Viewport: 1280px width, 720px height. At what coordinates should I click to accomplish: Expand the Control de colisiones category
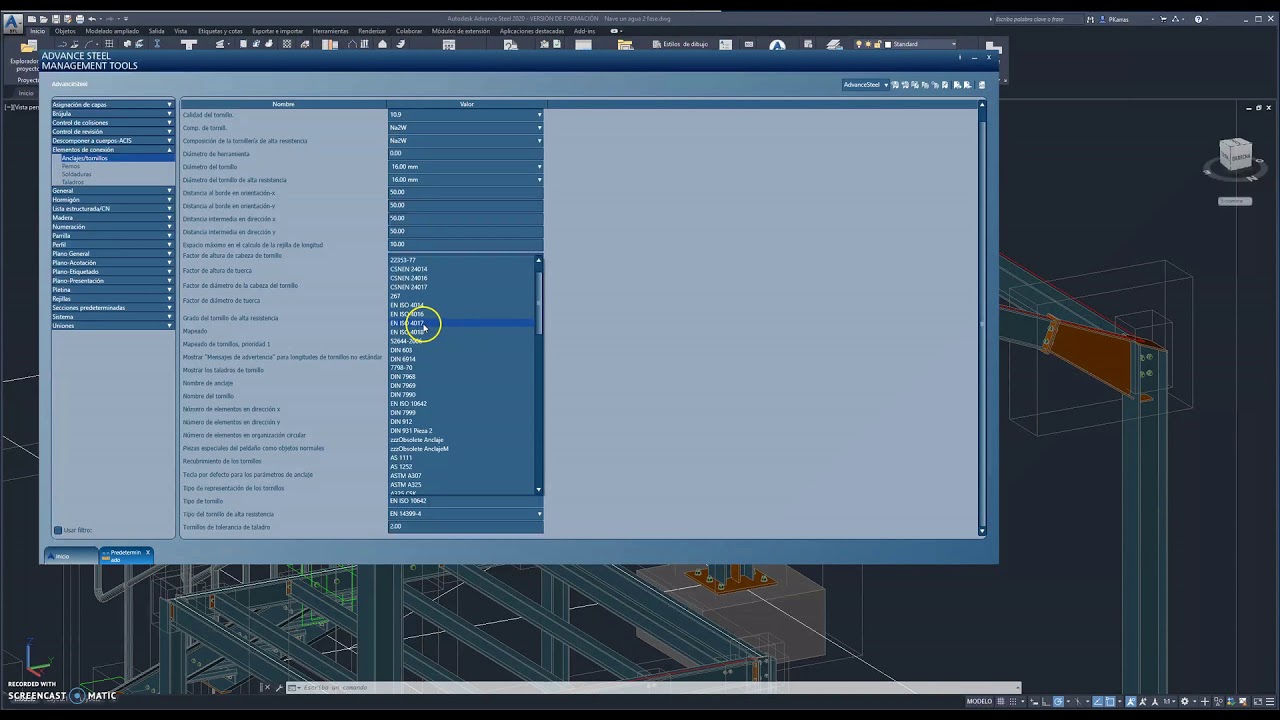[x=112, y=123]
